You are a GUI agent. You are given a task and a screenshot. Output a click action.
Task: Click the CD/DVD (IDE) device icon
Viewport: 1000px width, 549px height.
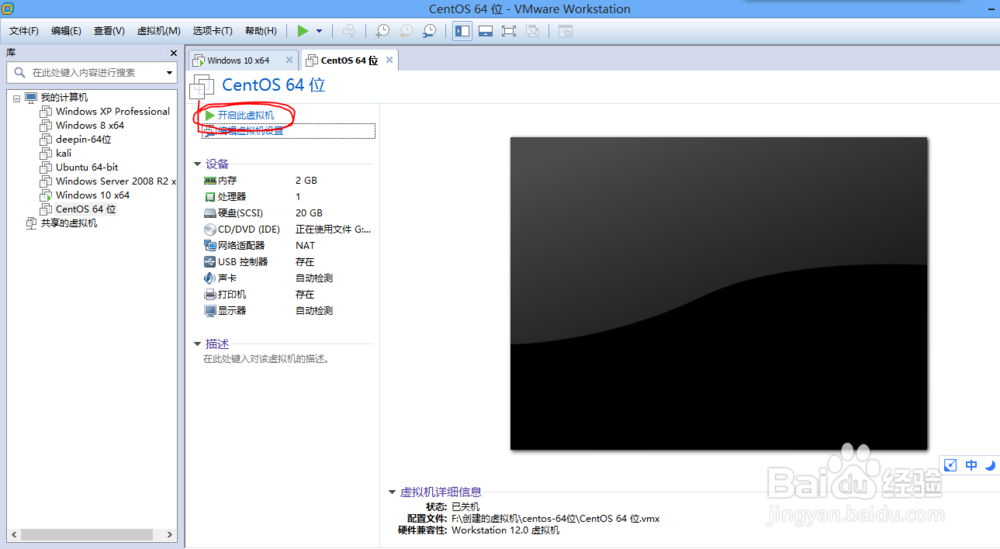(210, 230)
